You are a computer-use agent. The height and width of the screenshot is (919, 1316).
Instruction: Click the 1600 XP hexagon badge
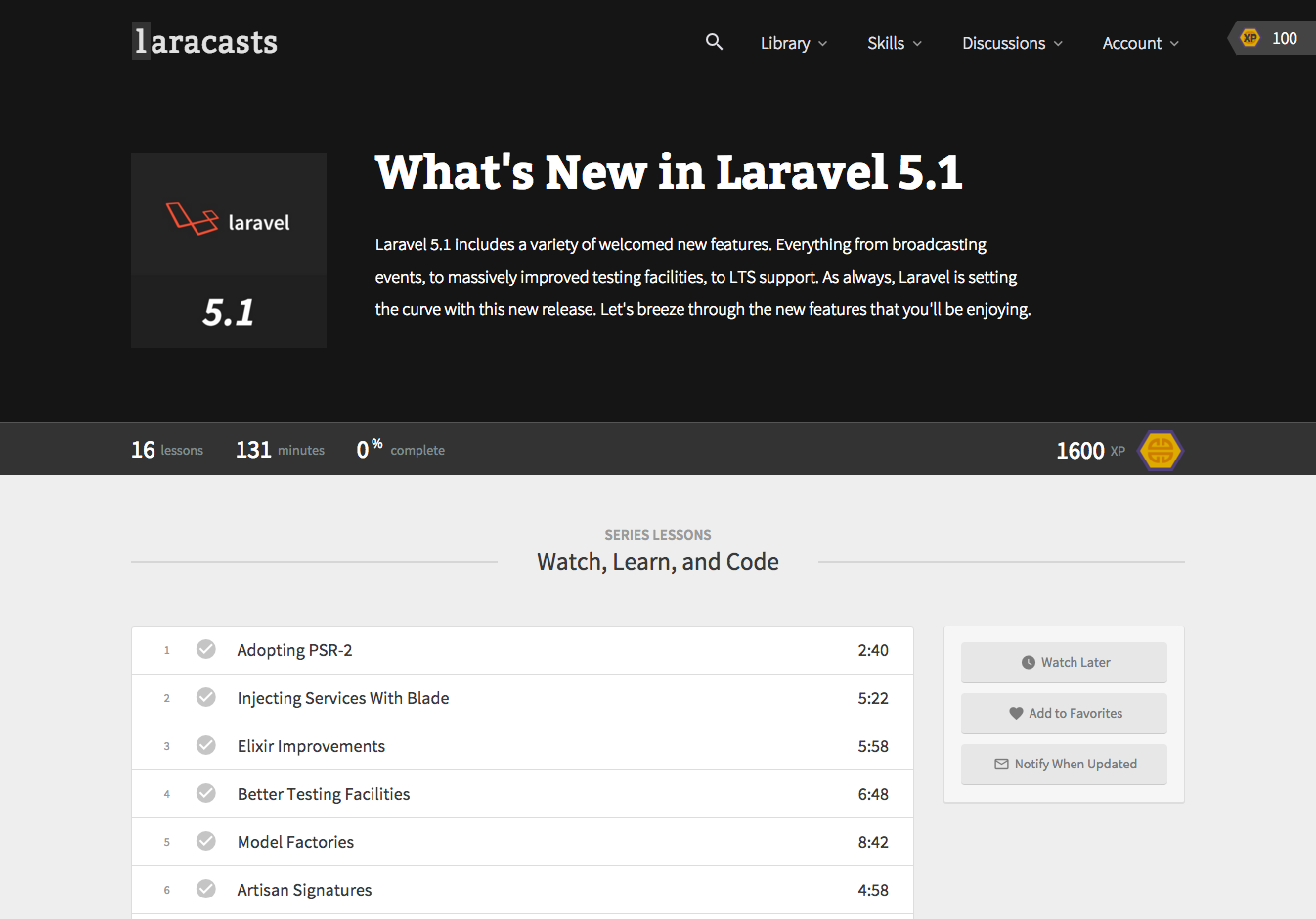tap(1161, 450)
